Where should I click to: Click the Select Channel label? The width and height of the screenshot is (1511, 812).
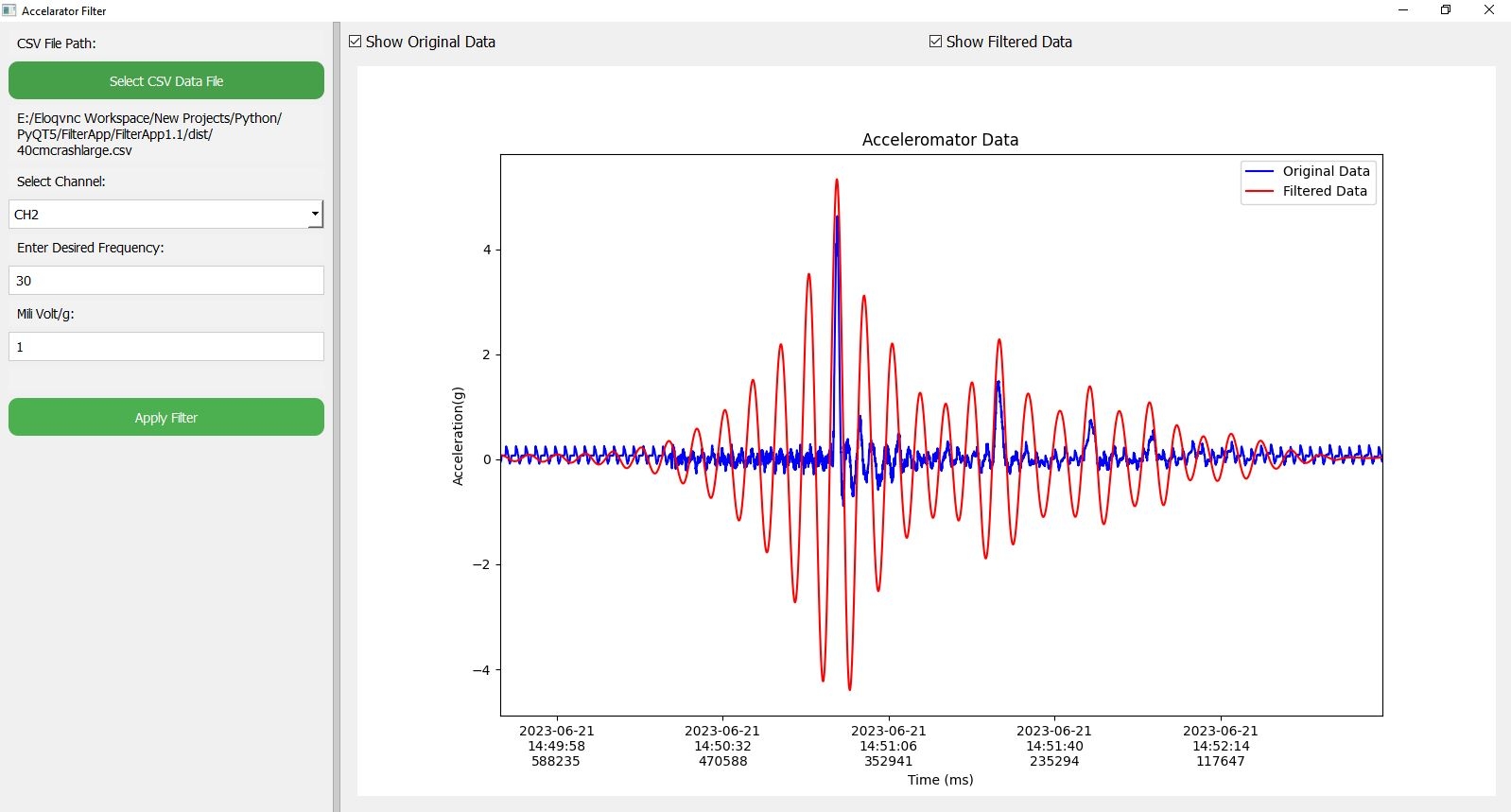click(x=61, y=181)
